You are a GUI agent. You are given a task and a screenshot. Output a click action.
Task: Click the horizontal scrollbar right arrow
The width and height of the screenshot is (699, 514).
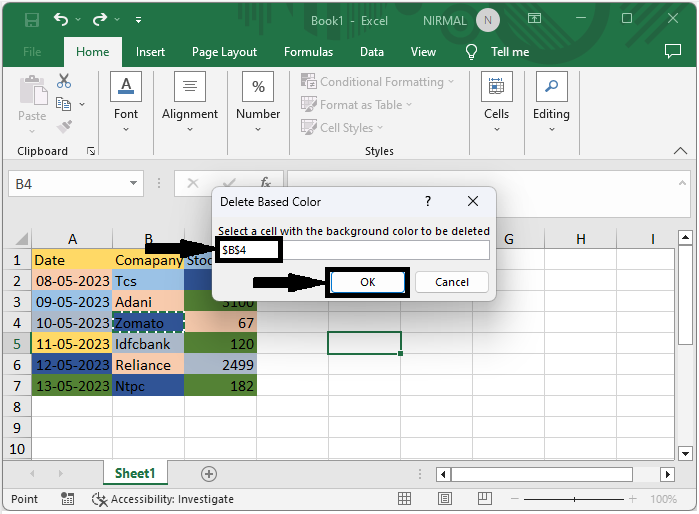tap(667, 474)
